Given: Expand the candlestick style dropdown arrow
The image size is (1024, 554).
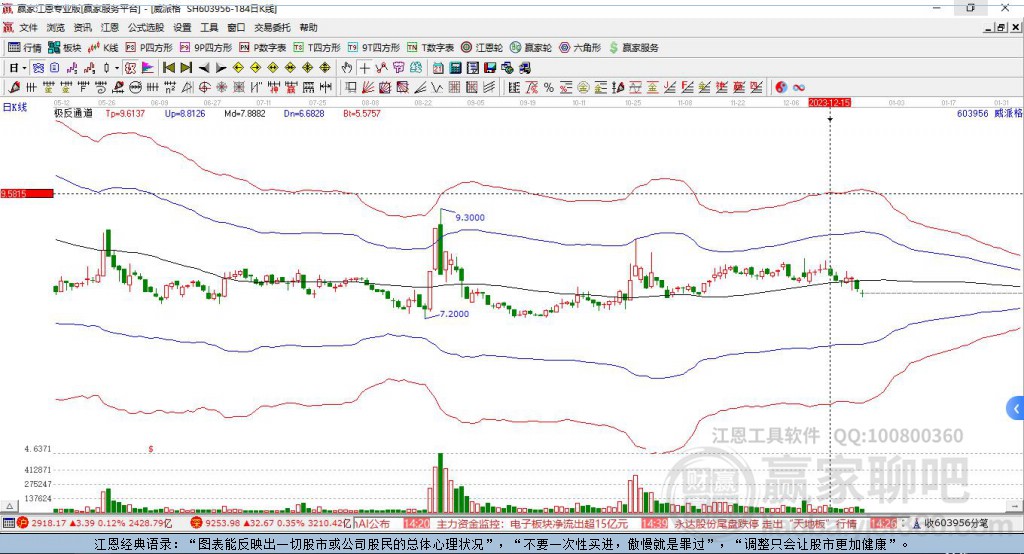Looking at the screenshot, I should point(117,68).
